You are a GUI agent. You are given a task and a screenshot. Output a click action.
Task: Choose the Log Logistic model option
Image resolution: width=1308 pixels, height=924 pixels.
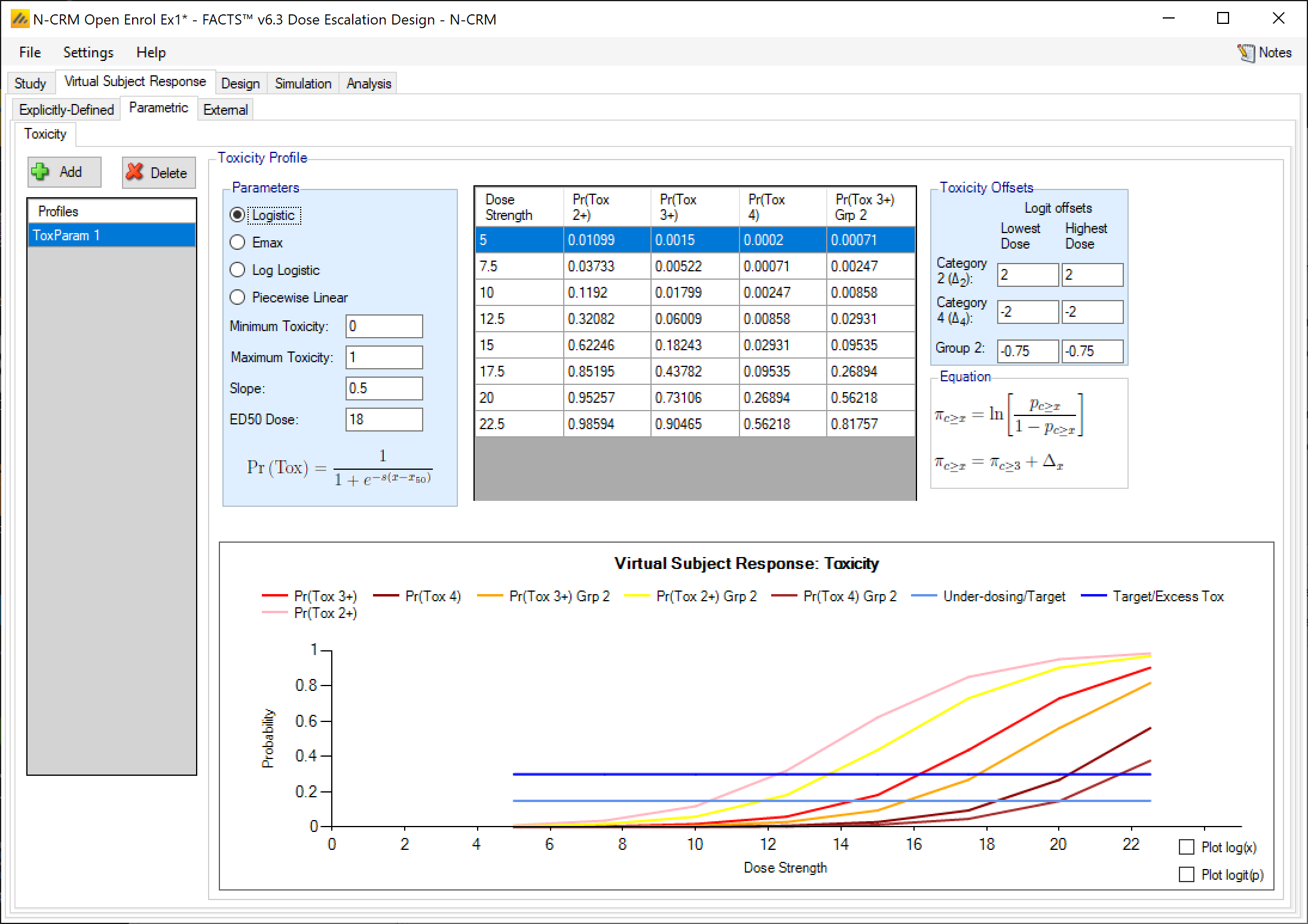pos(238,270)
